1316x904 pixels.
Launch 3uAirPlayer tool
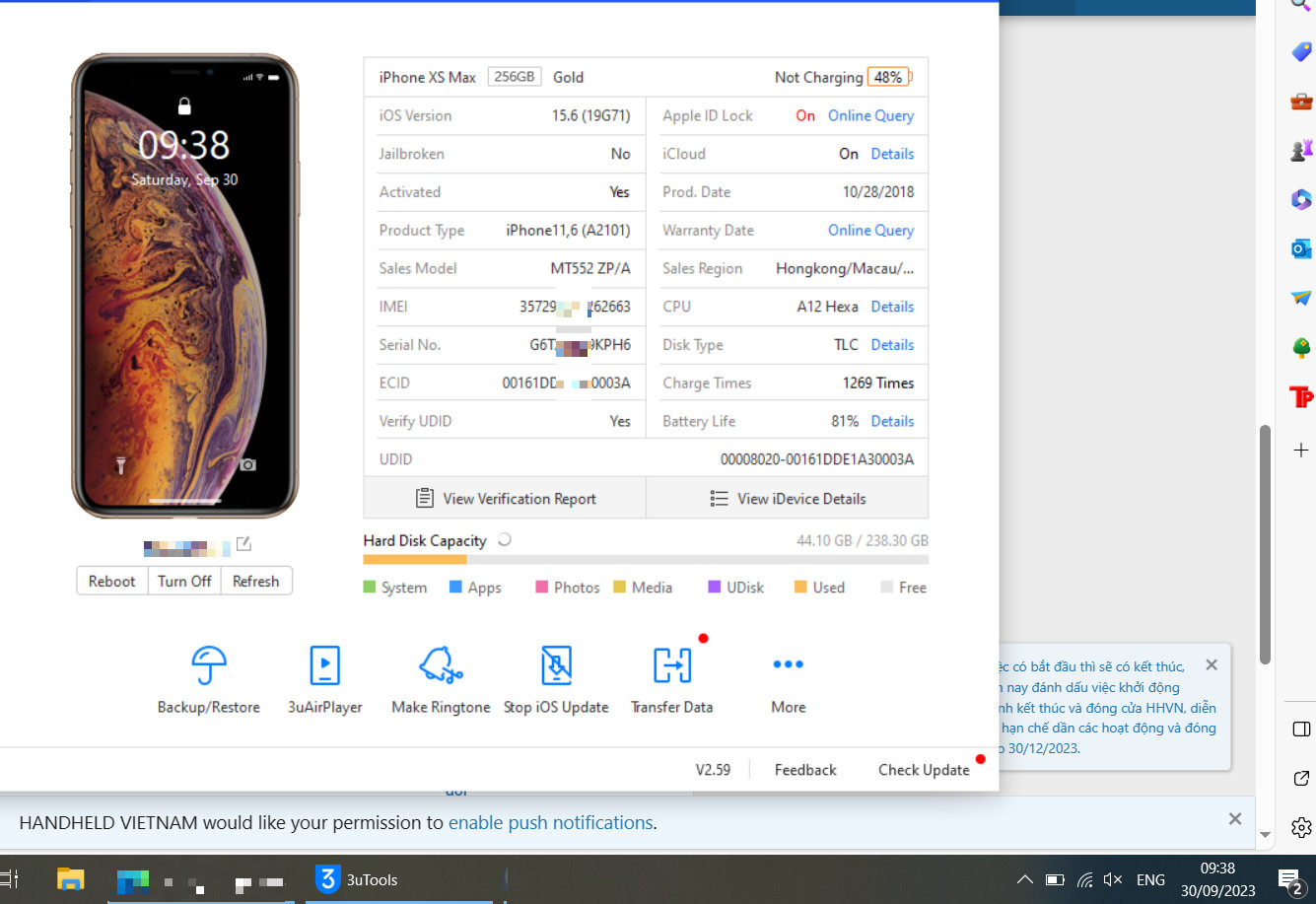[x=324, y=666]
